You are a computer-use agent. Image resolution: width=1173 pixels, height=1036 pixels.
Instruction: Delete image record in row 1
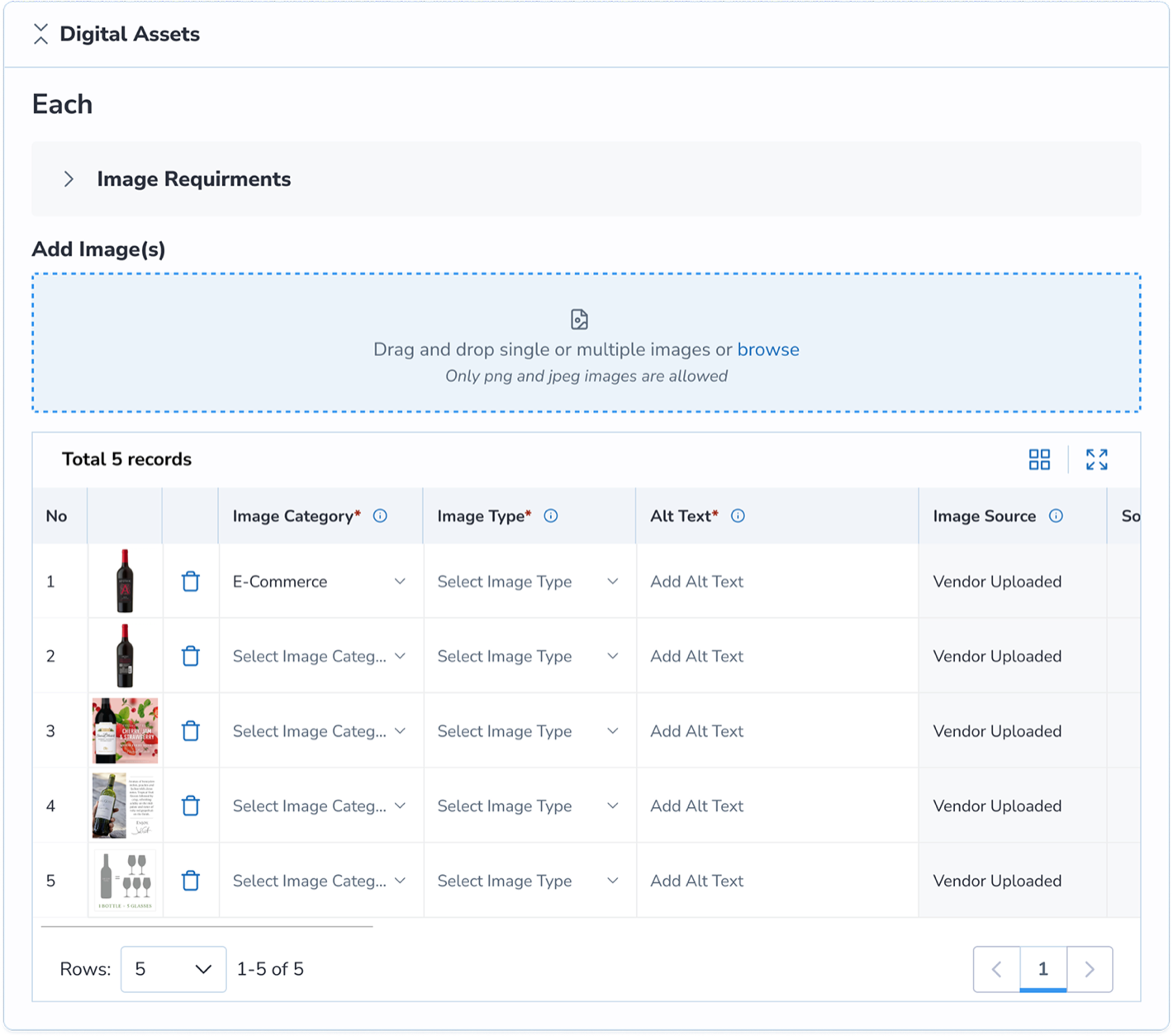tap(191, 582)
